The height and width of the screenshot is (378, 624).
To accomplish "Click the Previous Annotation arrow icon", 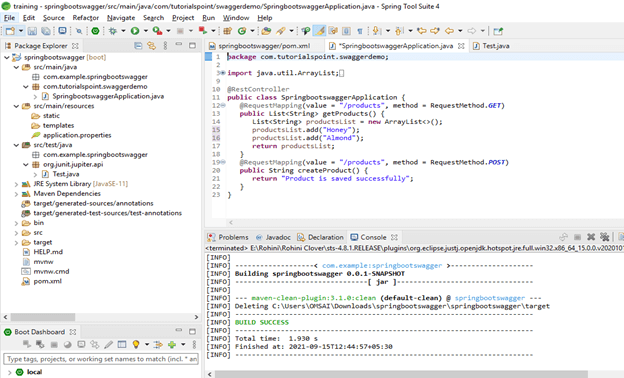I will click(x=399, y=31).
